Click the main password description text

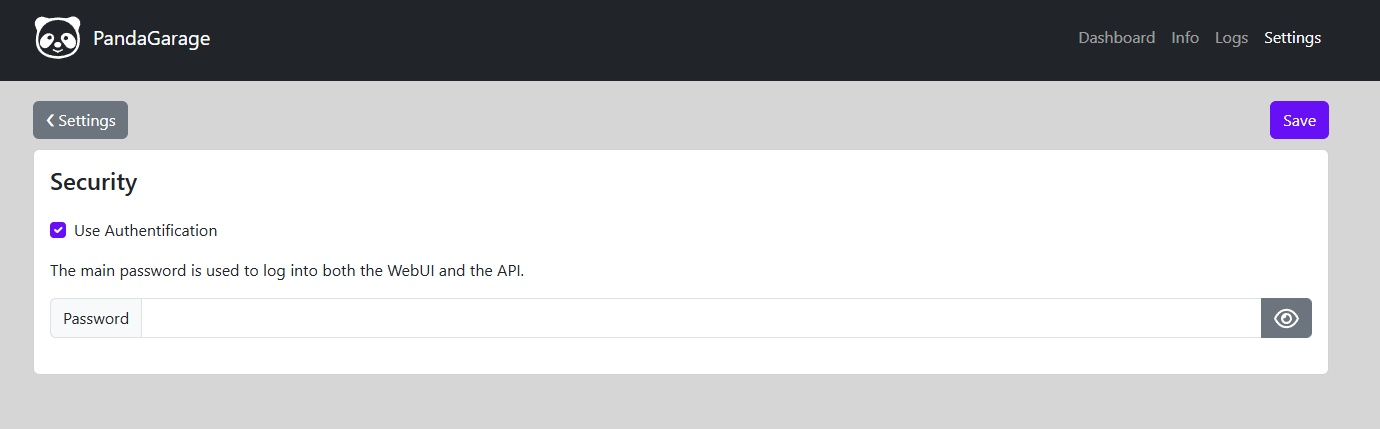tap(287, 270)
